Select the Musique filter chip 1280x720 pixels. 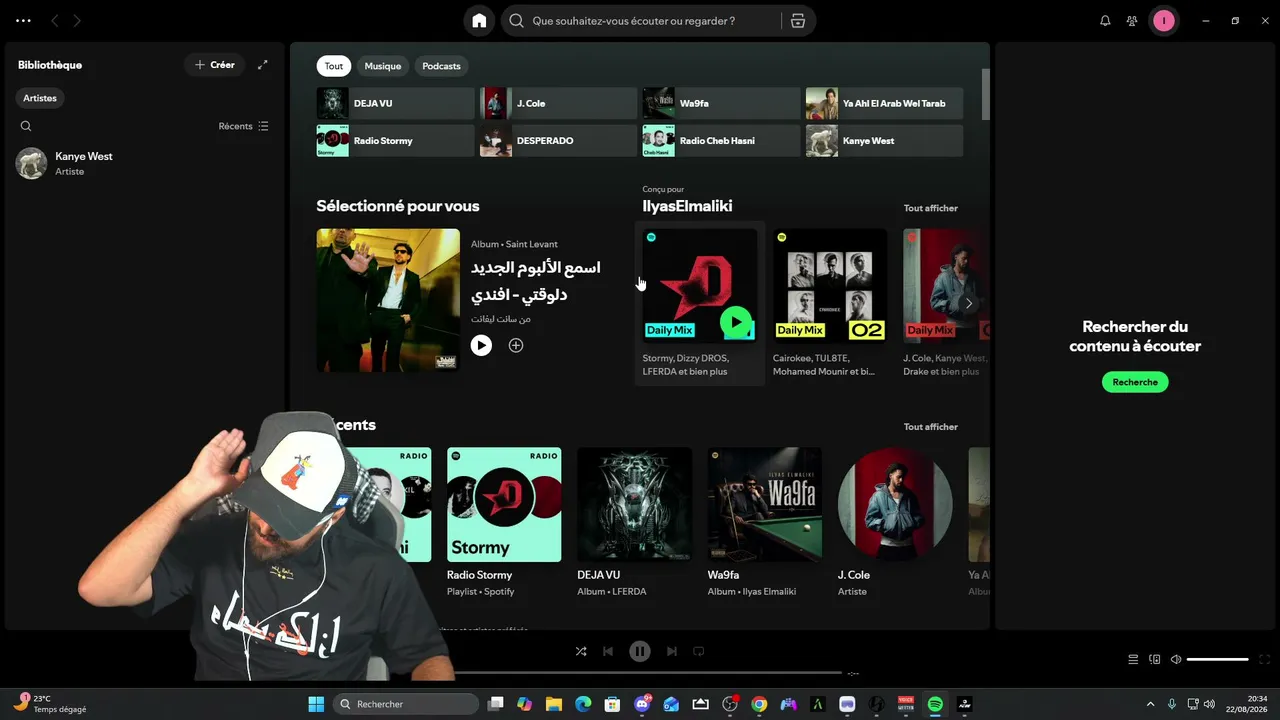[383, 66]
